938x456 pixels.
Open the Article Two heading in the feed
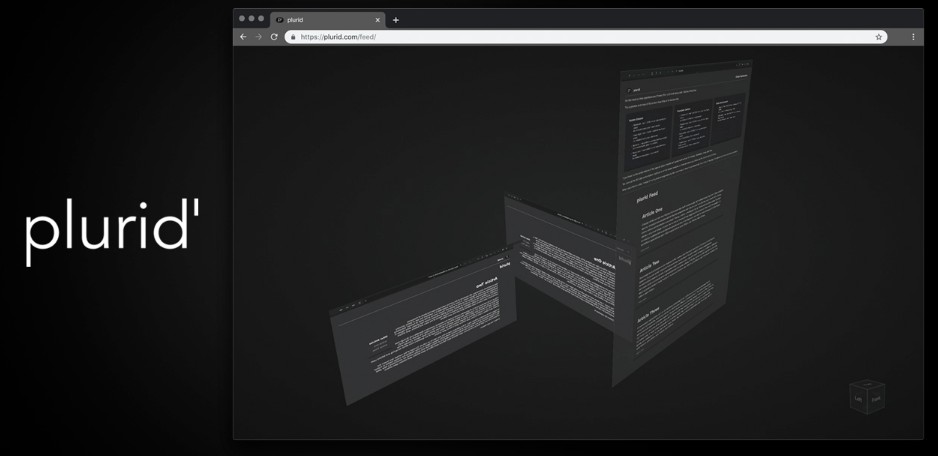[650, 267]
